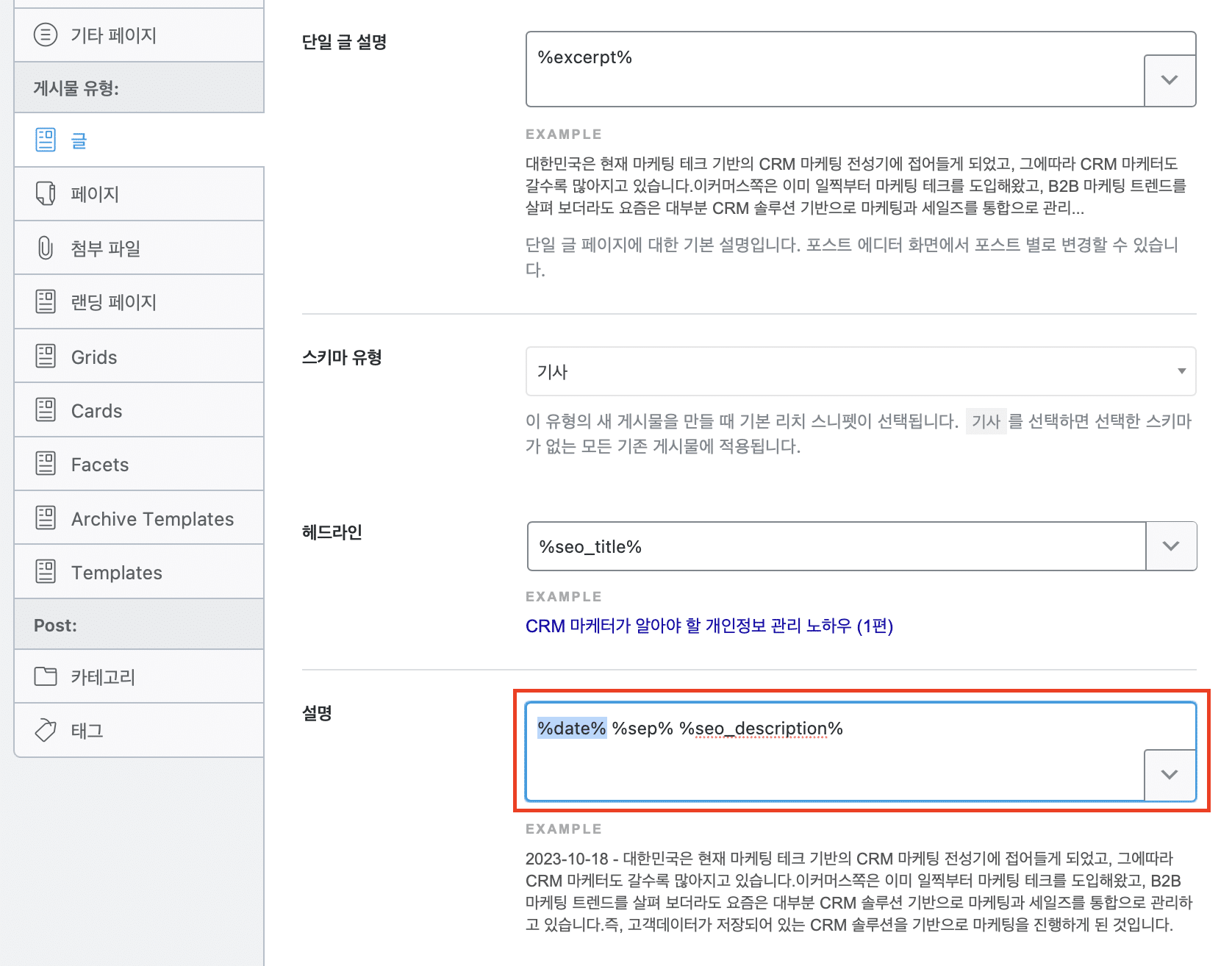This screenshot has width=1232, height=966.
Task: Open the Templates tab
Action: (x=139, y=572)
